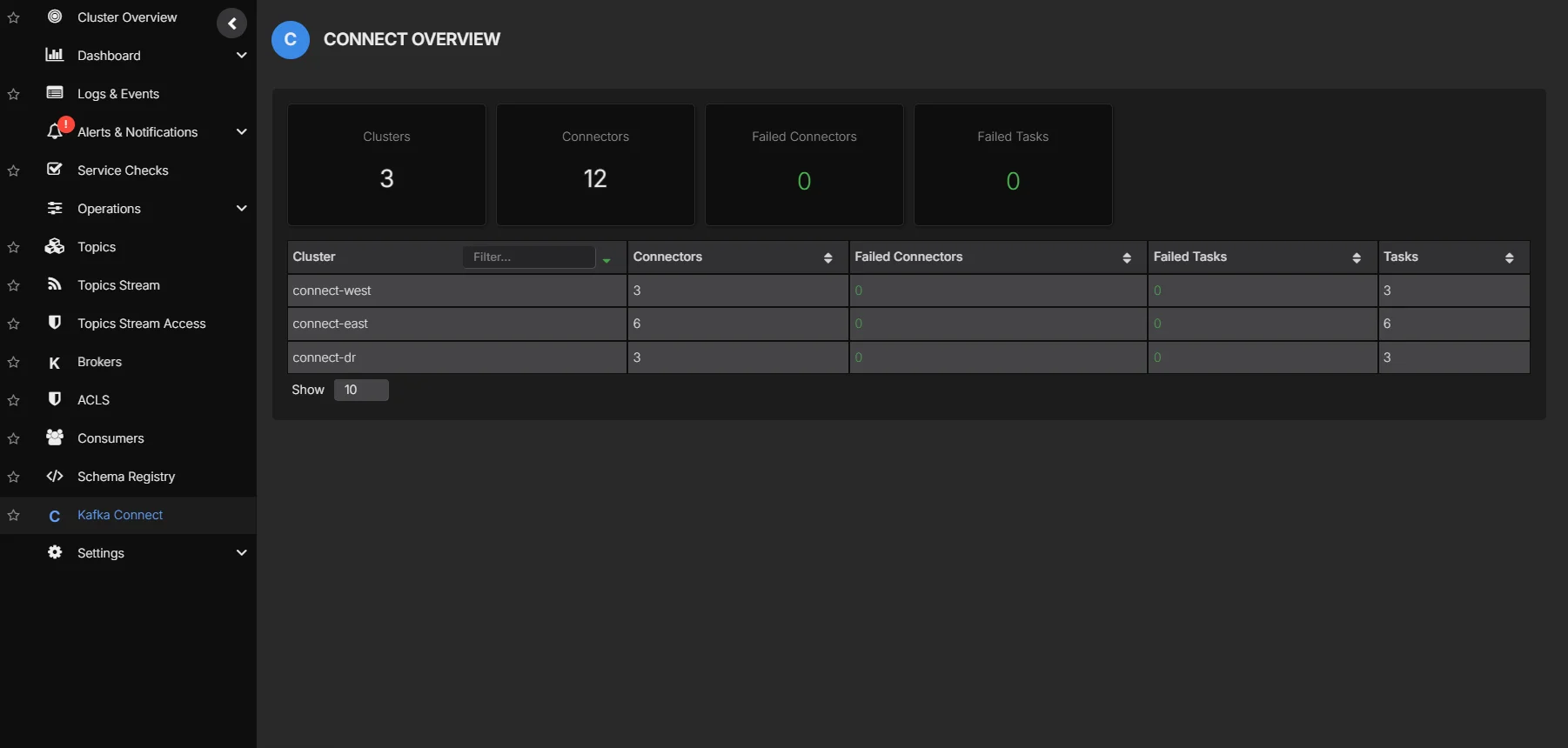
Task: Click the Schema Registry code icon
Action: click(x=54, y=477)
